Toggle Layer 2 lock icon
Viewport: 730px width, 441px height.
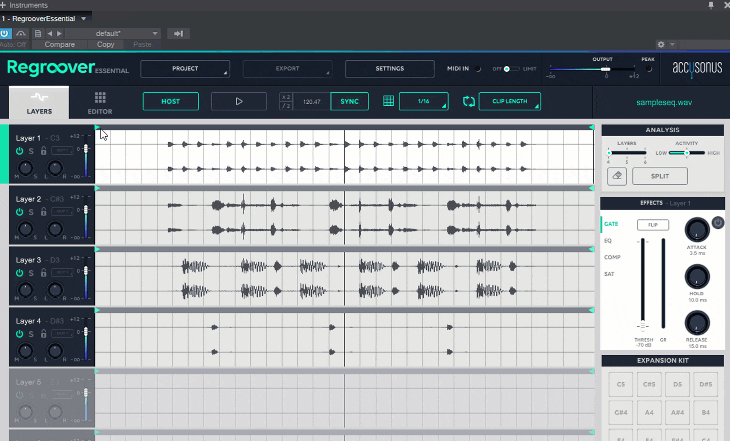(x=43, y=212)
